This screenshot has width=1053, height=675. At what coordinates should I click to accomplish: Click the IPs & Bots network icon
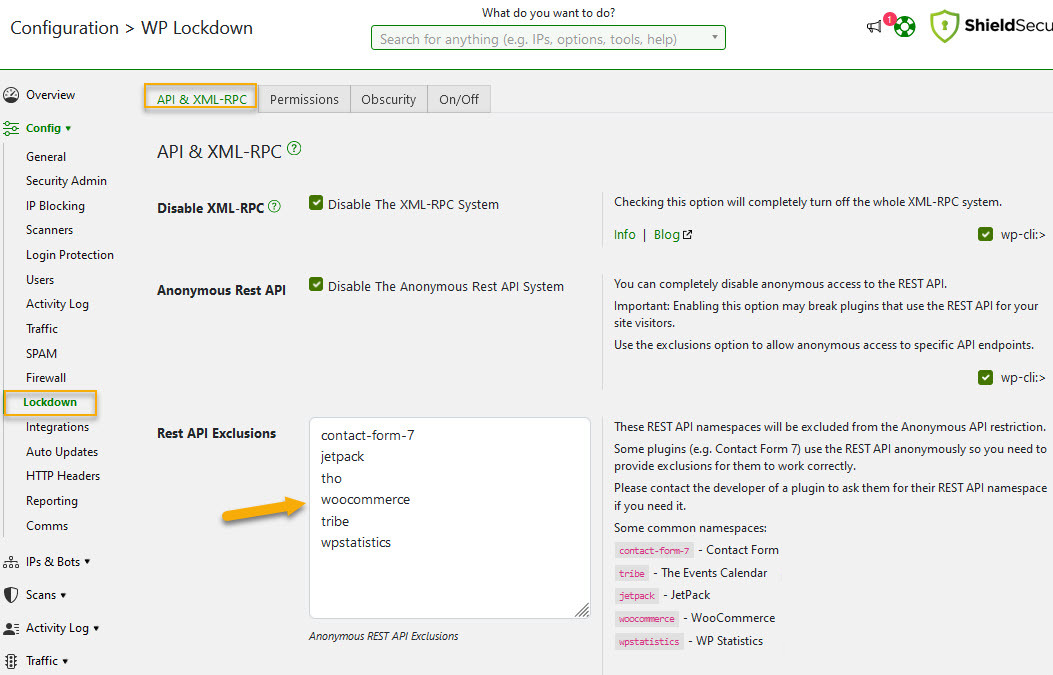tap(11, 562)
